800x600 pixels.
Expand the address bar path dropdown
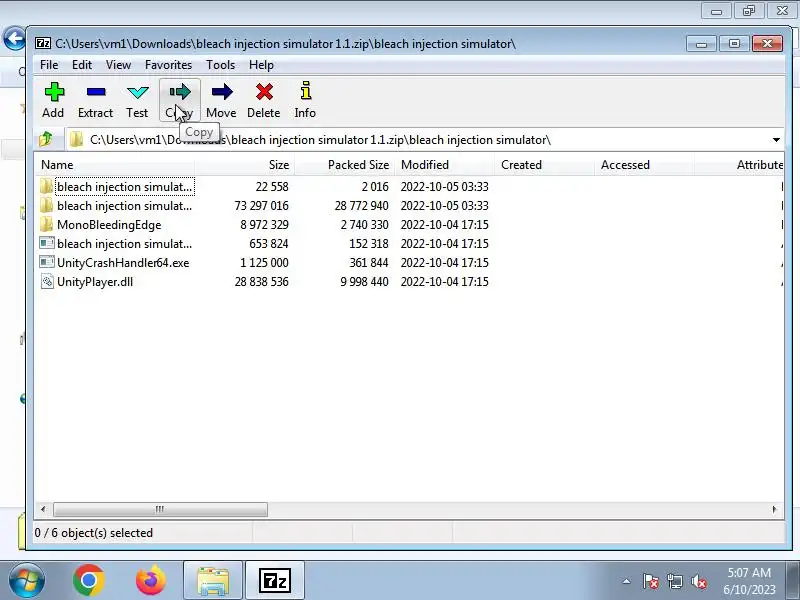point(776,139)
